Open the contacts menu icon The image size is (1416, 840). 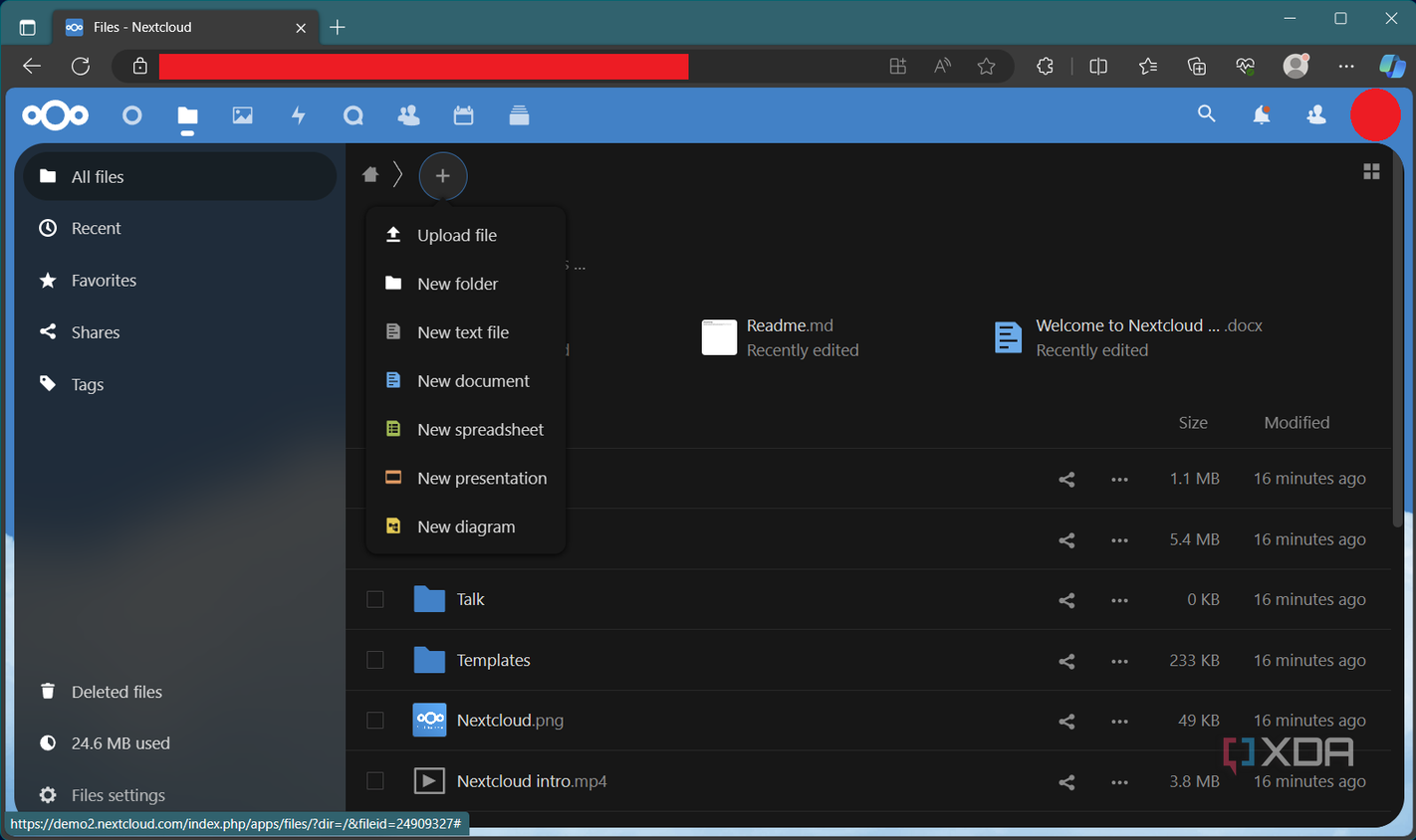pyautogui.click(x=1315, y=114)
